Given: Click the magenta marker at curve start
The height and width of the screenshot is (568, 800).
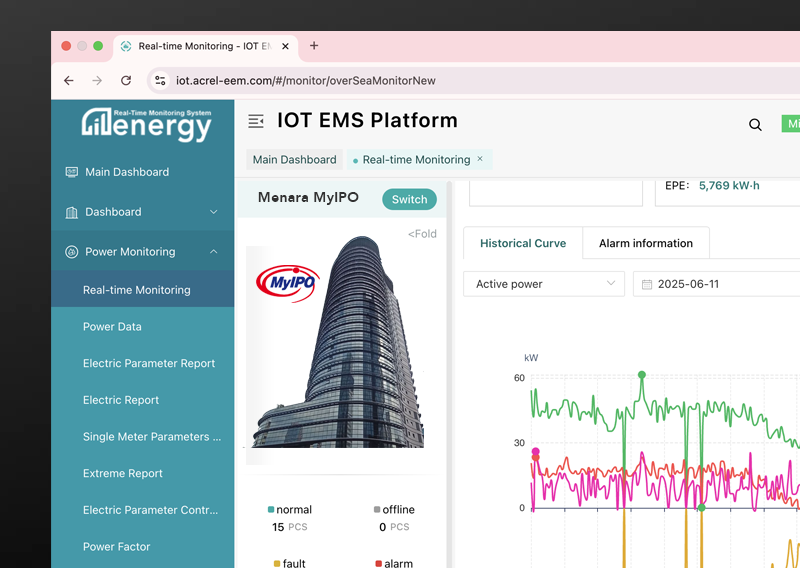Looking at the screenshot, I should 535,451.
